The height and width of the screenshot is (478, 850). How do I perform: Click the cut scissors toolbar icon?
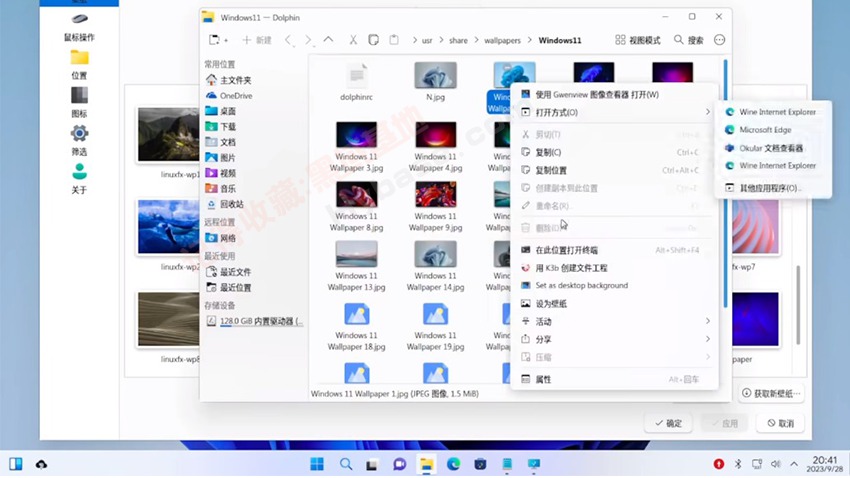353,40
